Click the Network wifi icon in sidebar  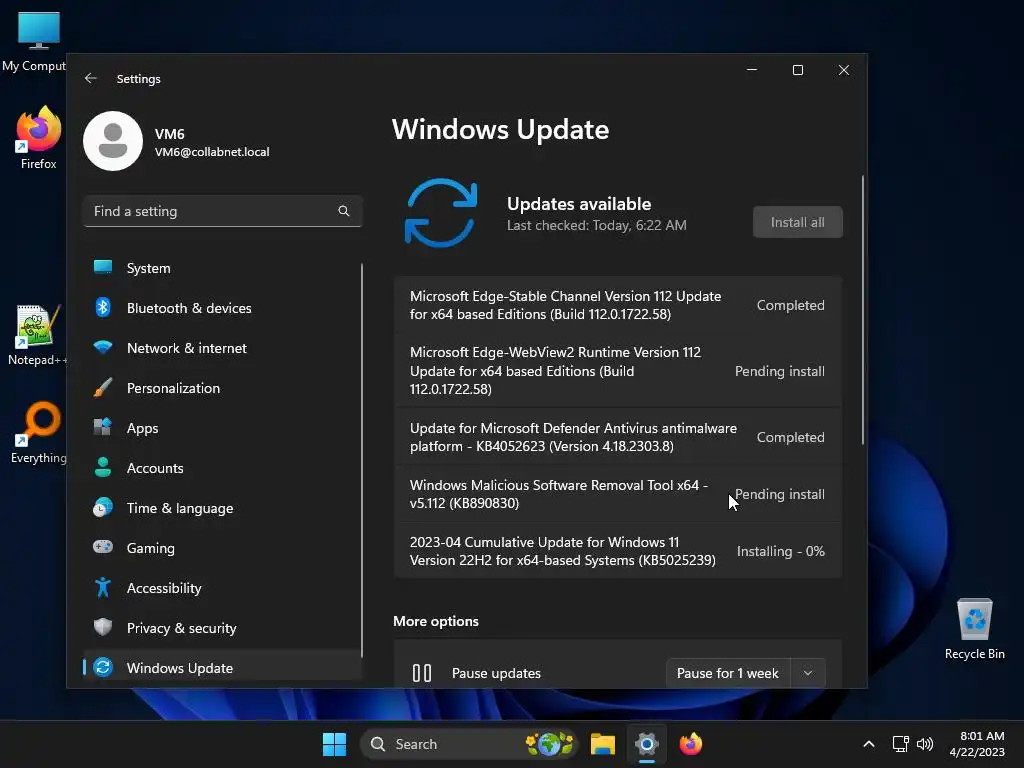point(103,347)
